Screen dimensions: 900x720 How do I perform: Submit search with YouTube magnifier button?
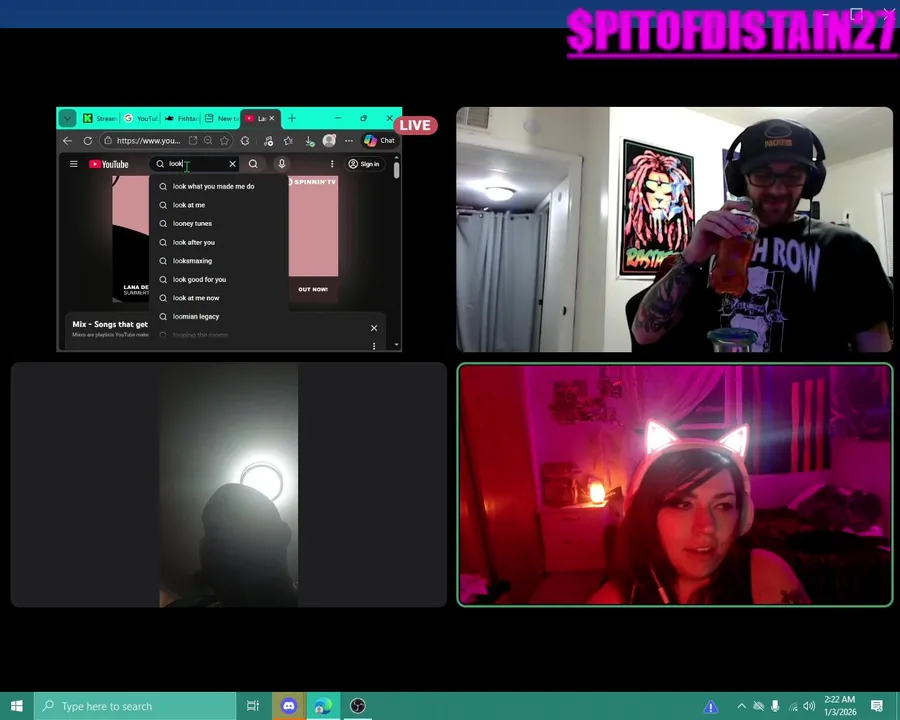253,164
